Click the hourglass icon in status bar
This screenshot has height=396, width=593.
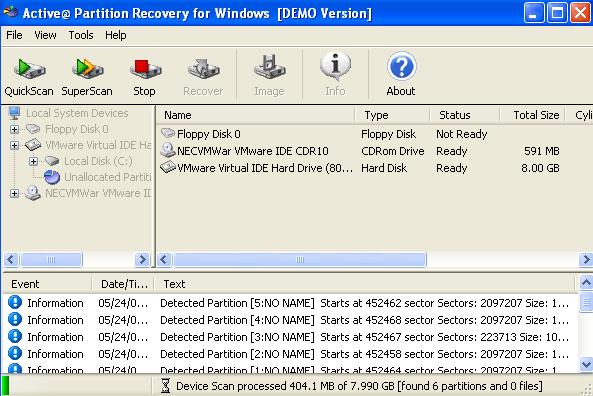click(x=165, y=386)
